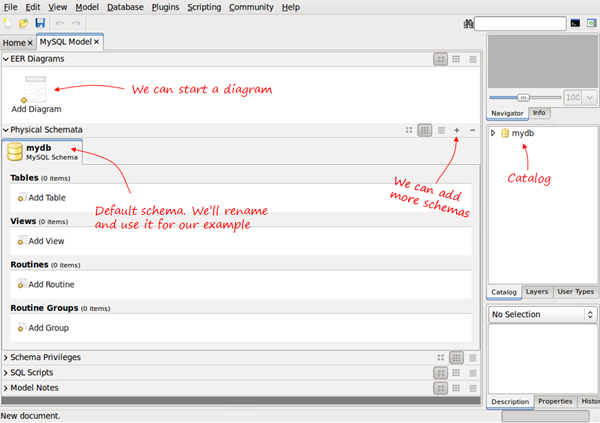Image resolution: width=600 pixels, height=423 pixels.
Task: Click Add Routine item
Action: pyautogui.click(x=46, y=284)
